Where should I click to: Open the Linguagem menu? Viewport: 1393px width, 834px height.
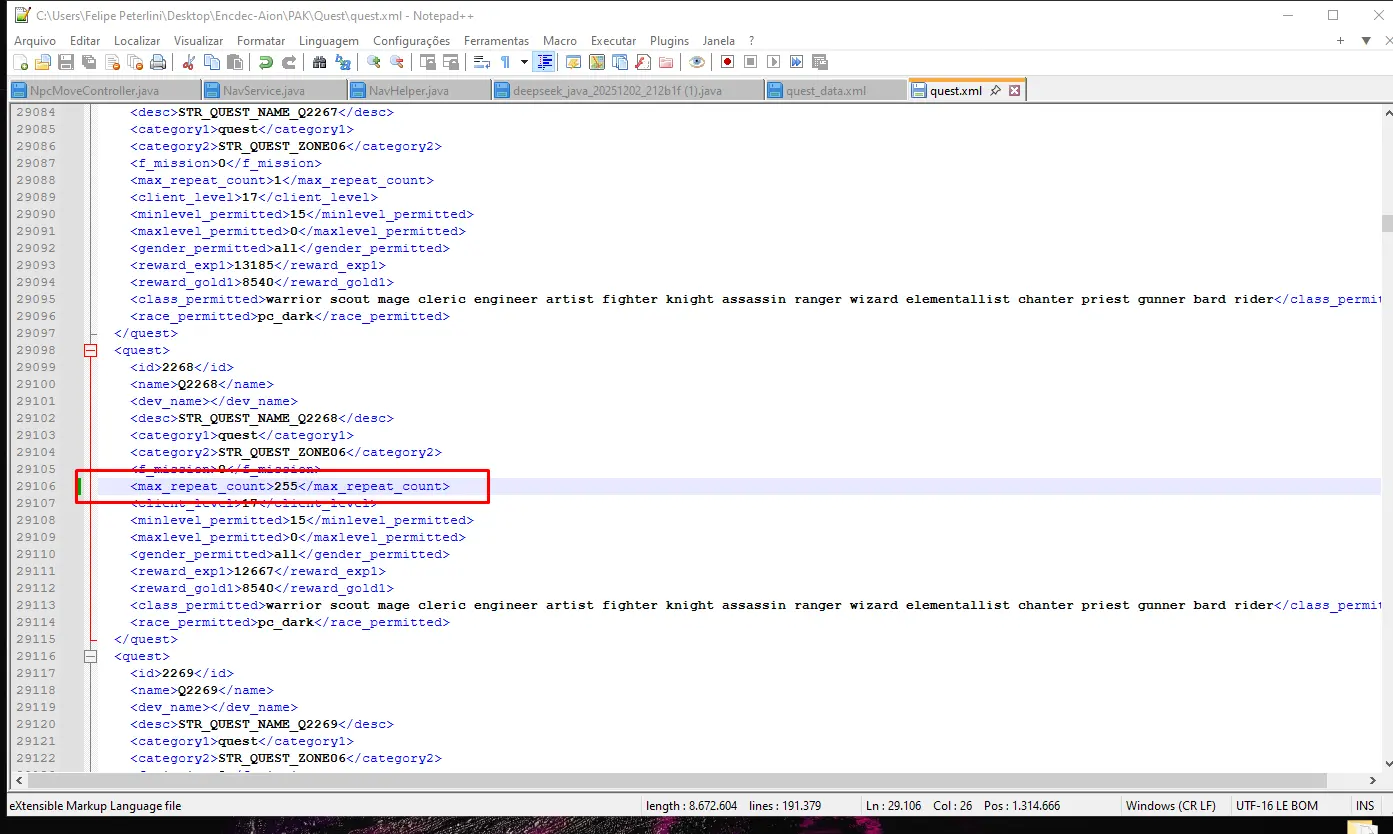pos(329,41)
